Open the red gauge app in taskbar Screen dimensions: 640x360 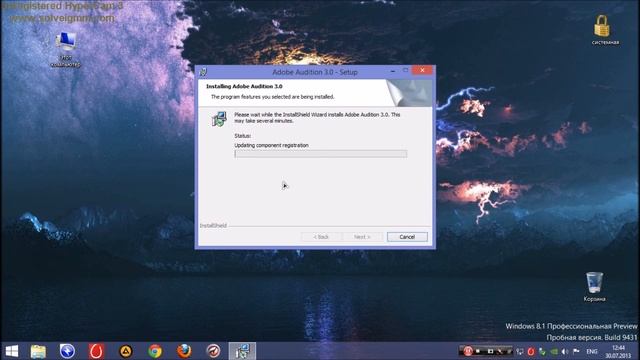point(213,351)
